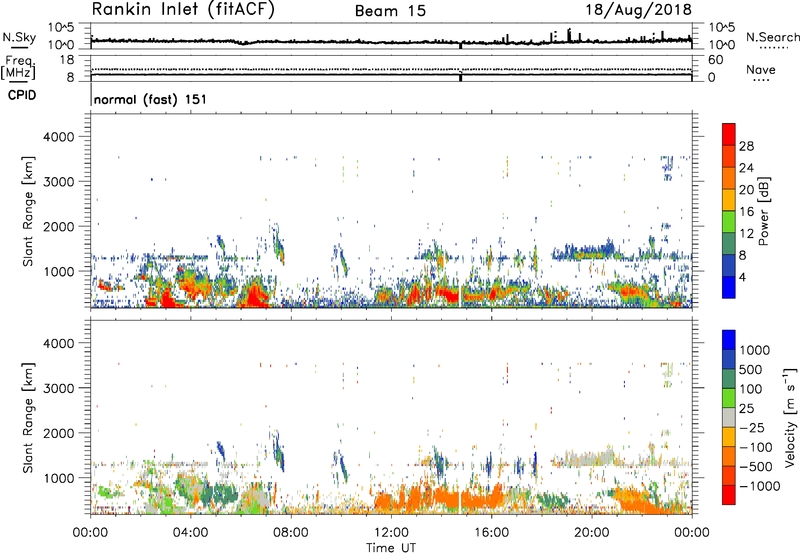Pick the red segment of the velocity colorbar

tap(729, 495)
